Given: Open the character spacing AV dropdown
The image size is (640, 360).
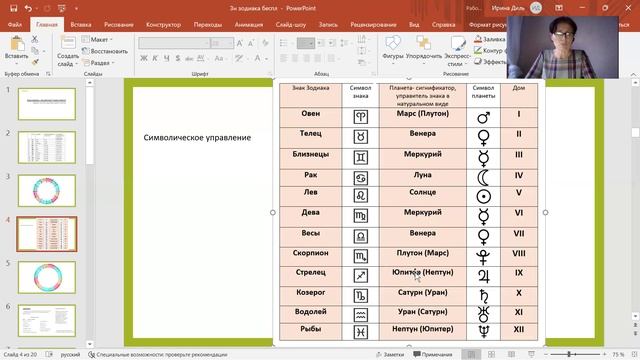Looking at the screenshot, I should click(202, 58).
